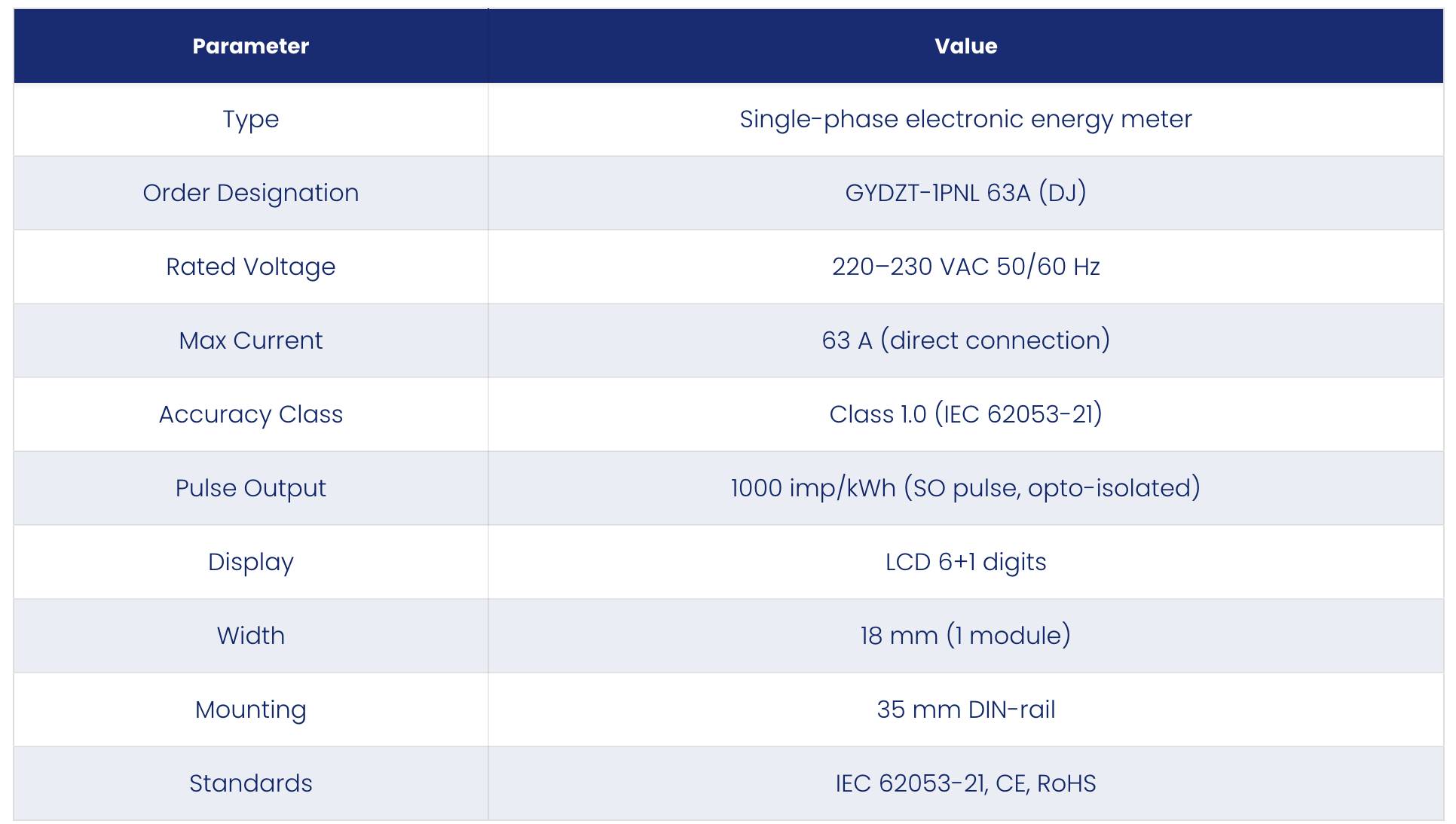The height and width of the screenshot is (824, 1456).
Task: Click the LCD 6+1 digits value
Action: [966, 563]
